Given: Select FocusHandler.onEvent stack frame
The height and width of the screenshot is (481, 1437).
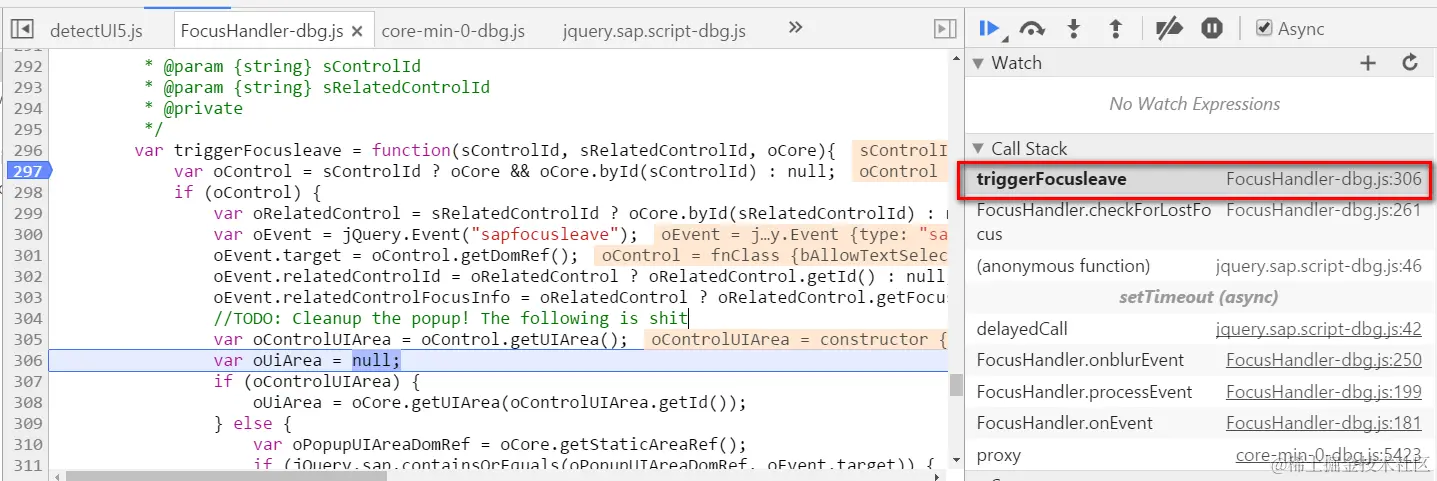Looking at the screenshot, I should [x=1200, y=423].
